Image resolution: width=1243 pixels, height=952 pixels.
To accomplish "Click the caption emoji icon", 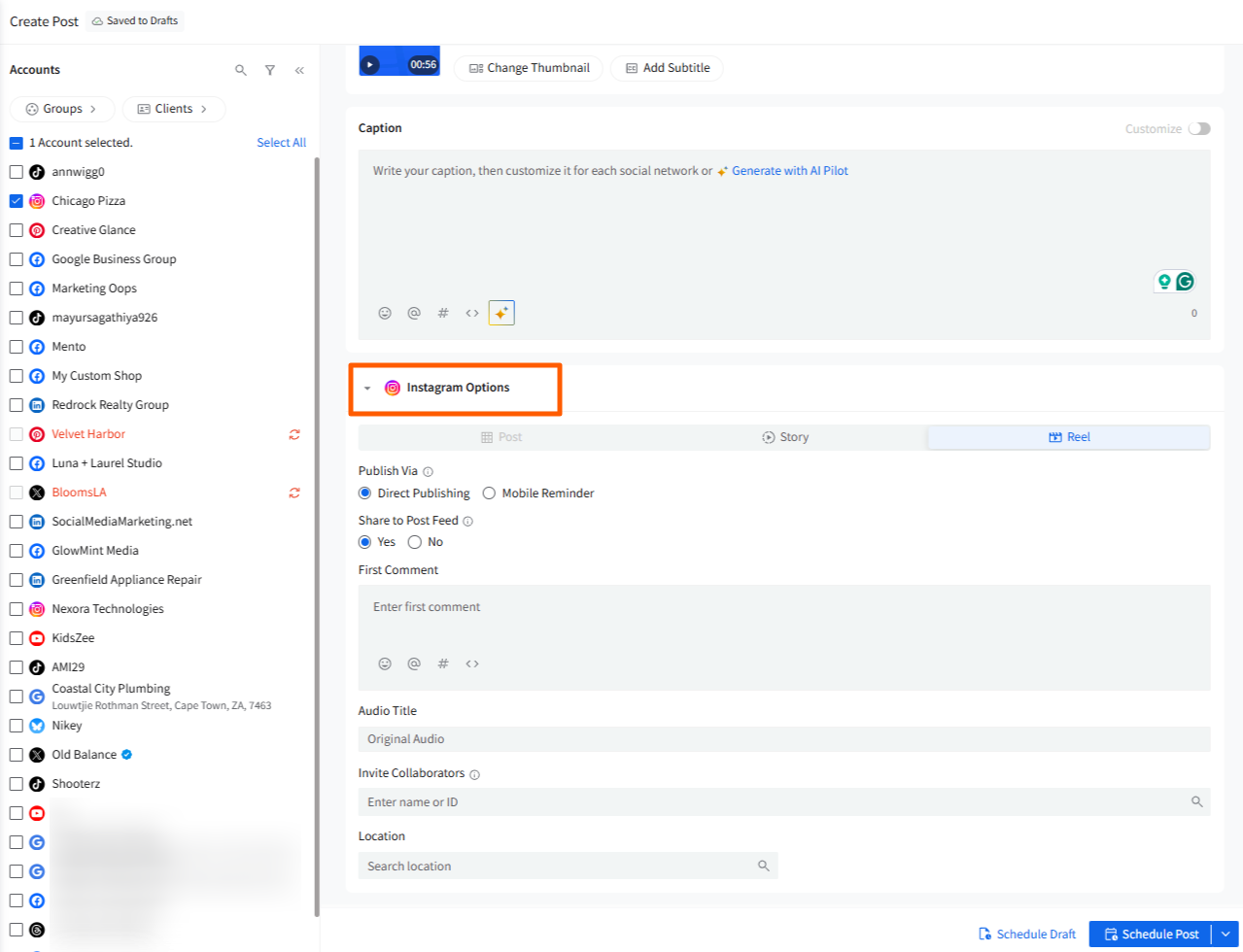I will click(x=385, y=313).
